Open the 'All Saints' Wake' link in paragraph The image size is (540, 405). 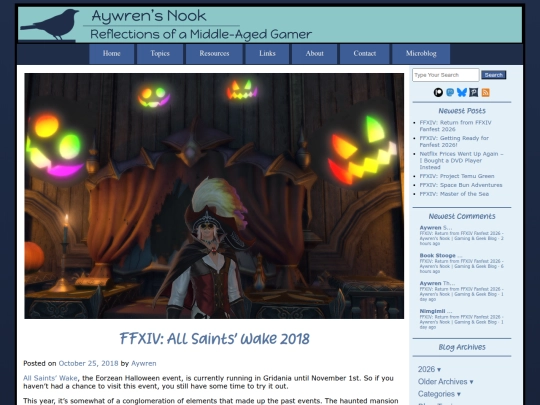(x=50, y=378)
